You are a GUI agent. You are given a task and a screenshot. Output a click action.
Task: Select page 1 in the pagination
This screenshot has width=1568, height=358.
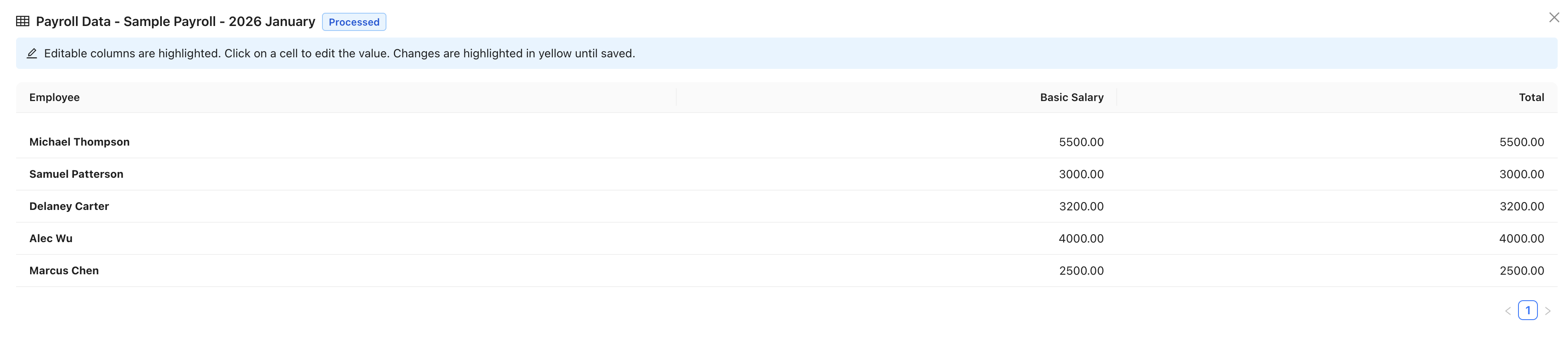1528,310
